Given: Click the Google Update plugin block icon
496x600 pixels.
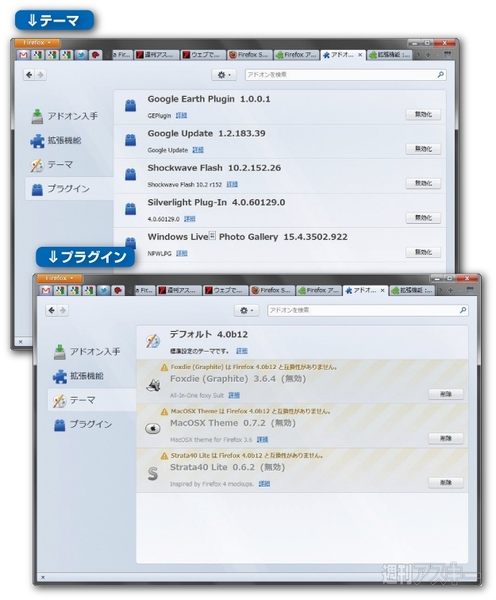Looking at the screenshot, I should (x=131, y=140).
